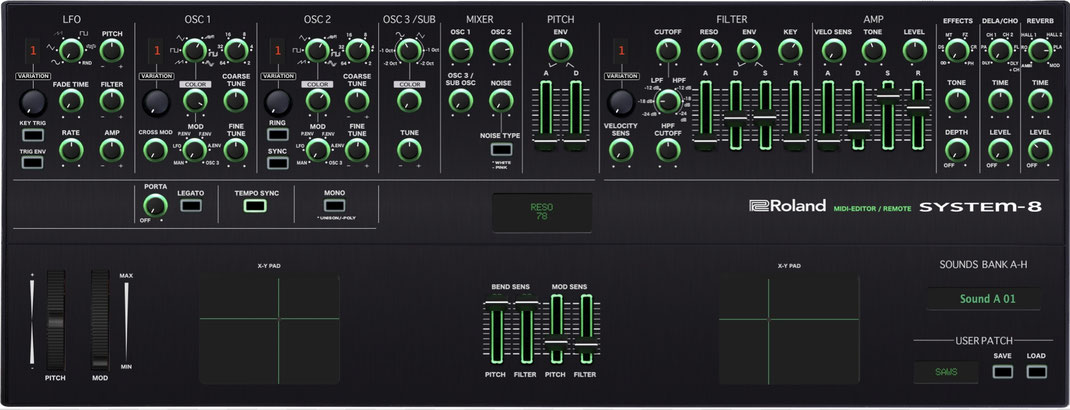Image resolution: width=1070 pixels, height=410 pixels.
Task: Click the SAVE user patch button
Action: (x=1002, y=372)
